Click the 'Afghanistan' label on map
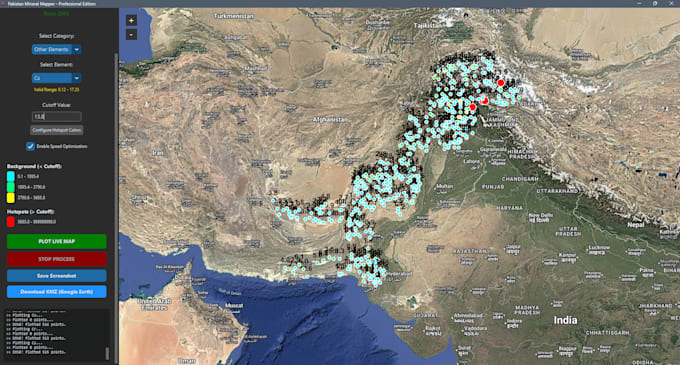 click(x=330, y=119)
